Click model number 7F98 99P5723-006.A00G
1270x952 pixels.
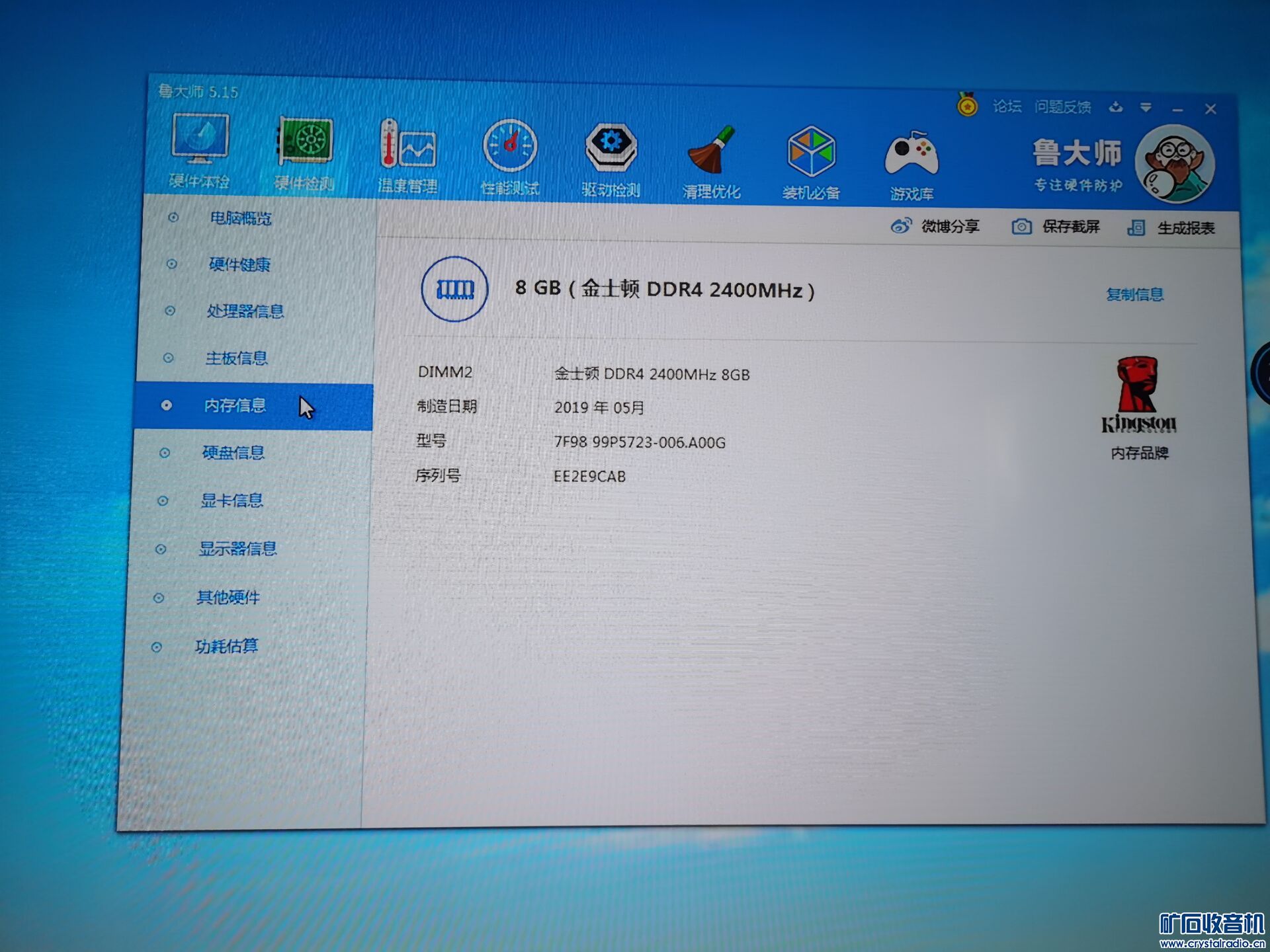pyautogui.click(x=640, y=442)
